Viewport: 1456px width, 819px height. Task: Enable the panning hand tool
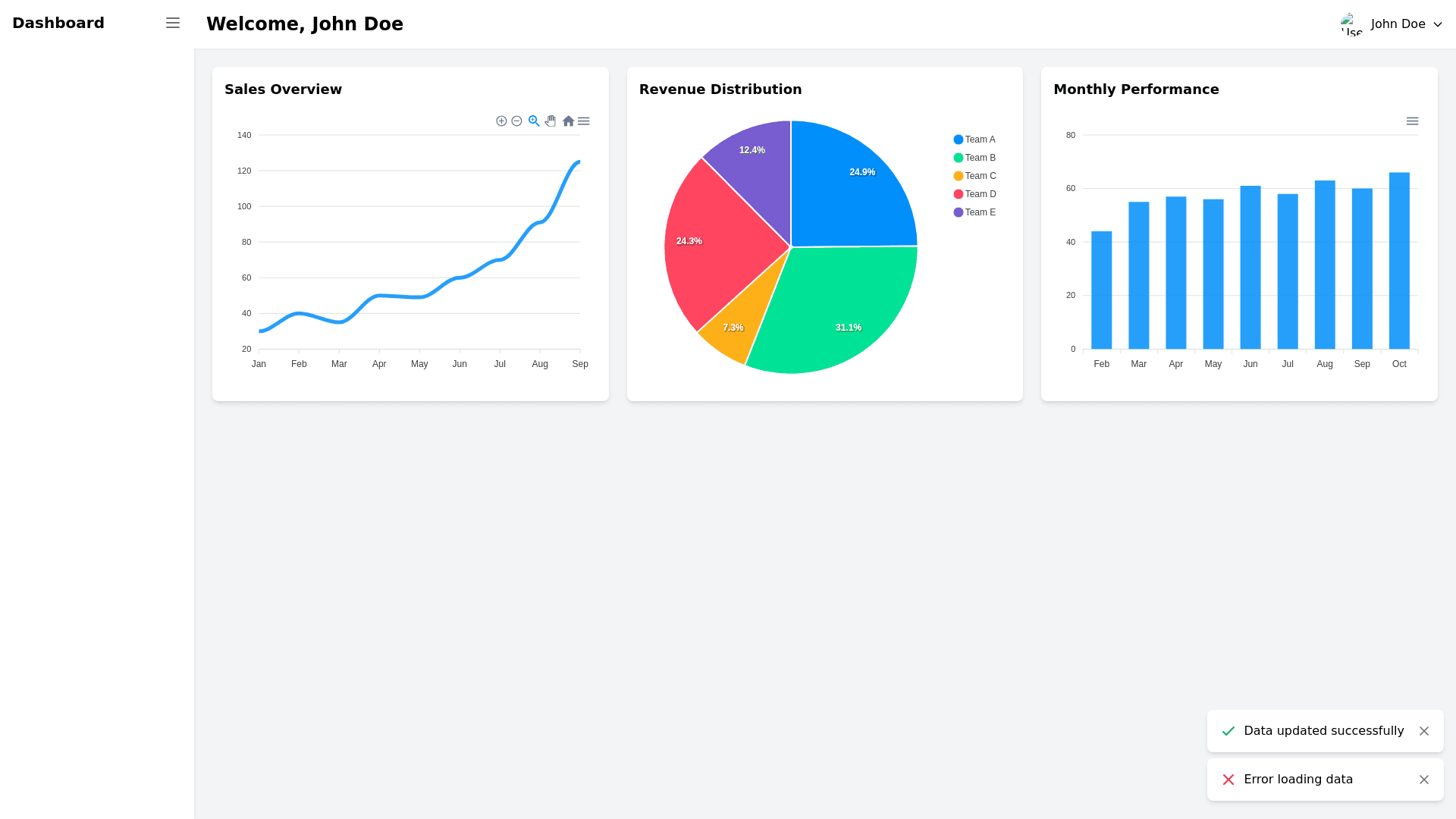[551, 121]
